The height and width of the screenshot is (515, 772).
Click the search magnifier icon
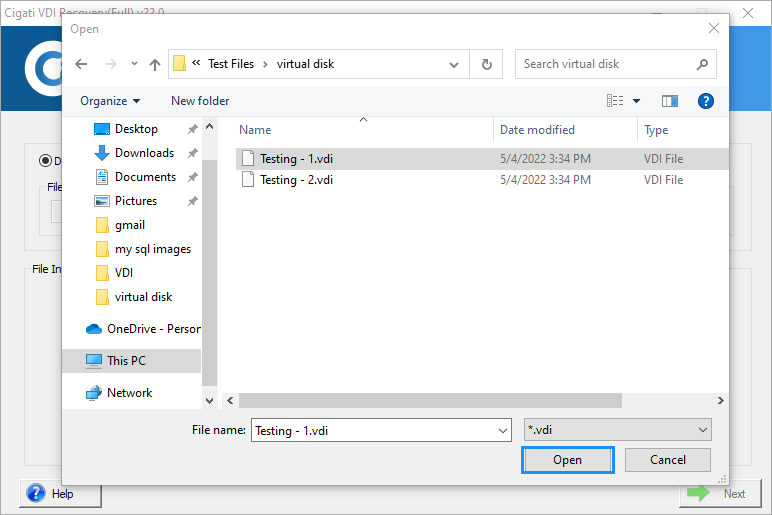[702, 64]
